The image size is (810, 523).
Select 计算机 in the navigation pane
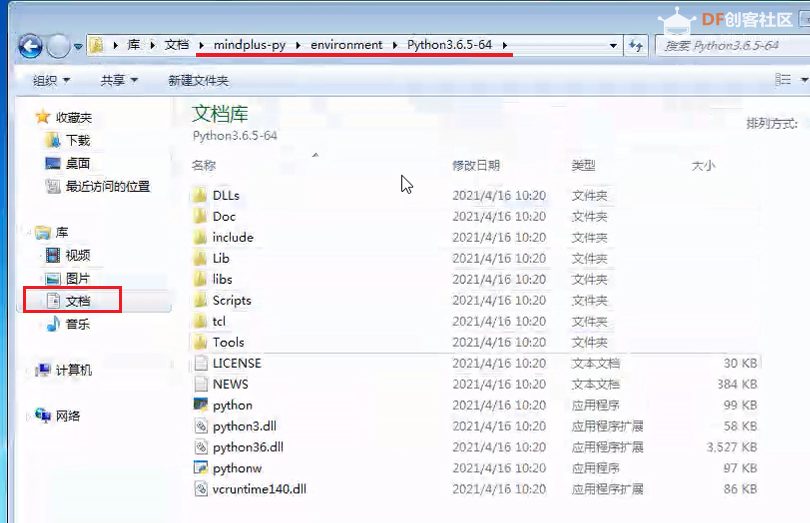[x=73, y=370]
